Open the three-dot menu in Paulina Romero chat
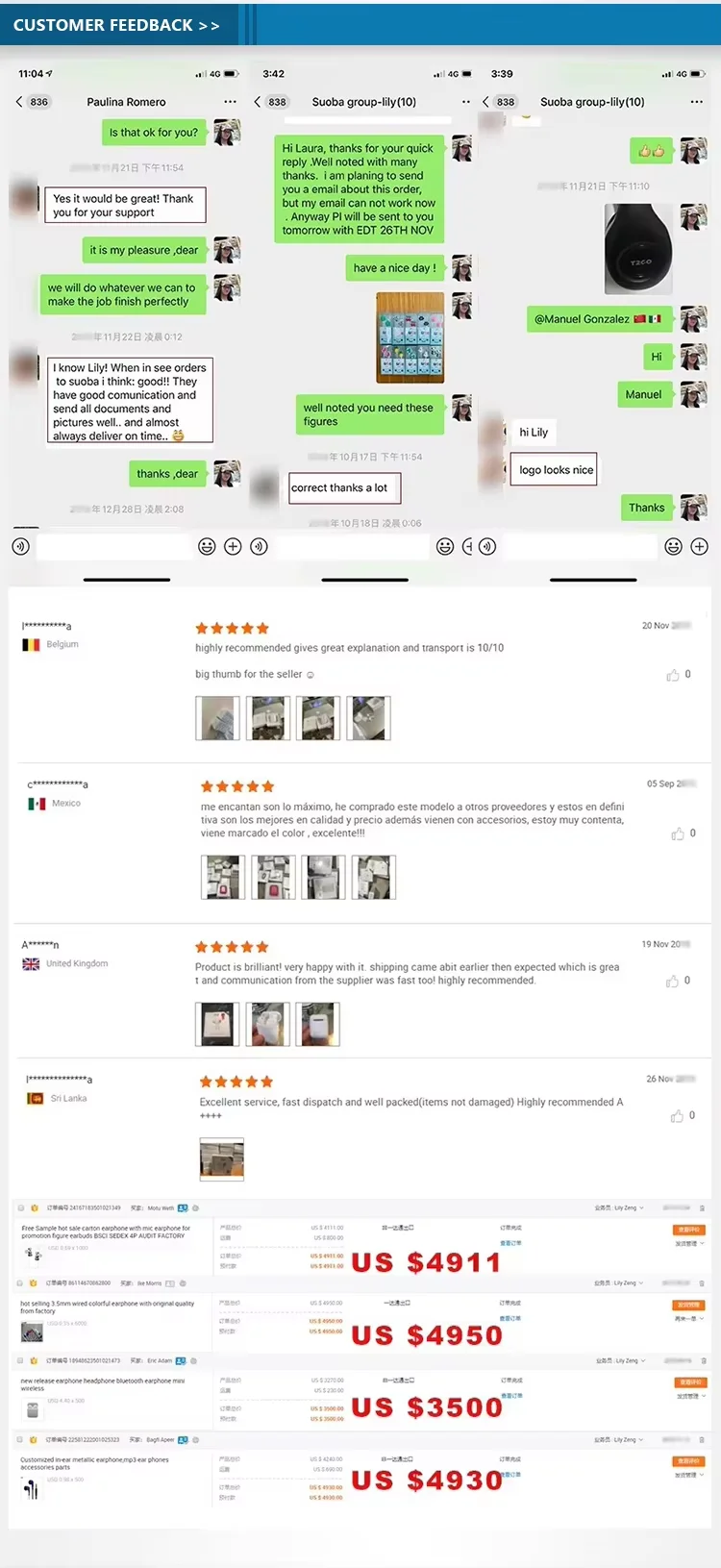Screen dimensions: 721x1568 [x=230, y=102]
